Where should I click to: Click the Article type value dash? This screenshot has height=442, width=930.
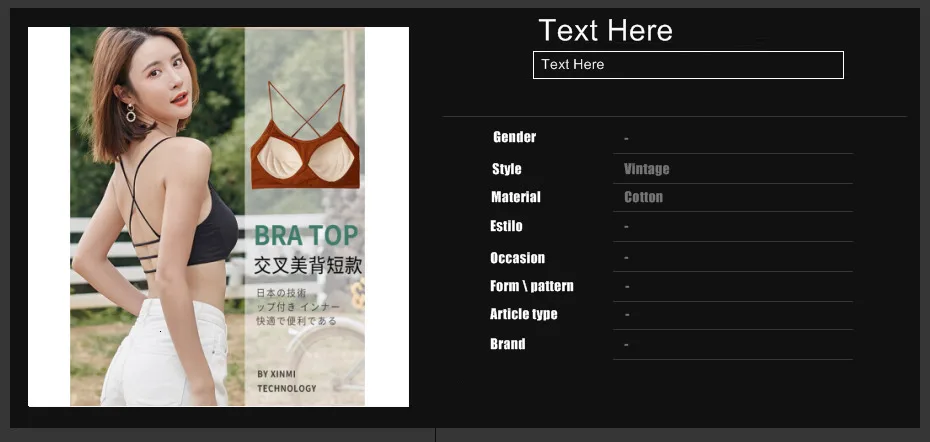pos(628,315)
